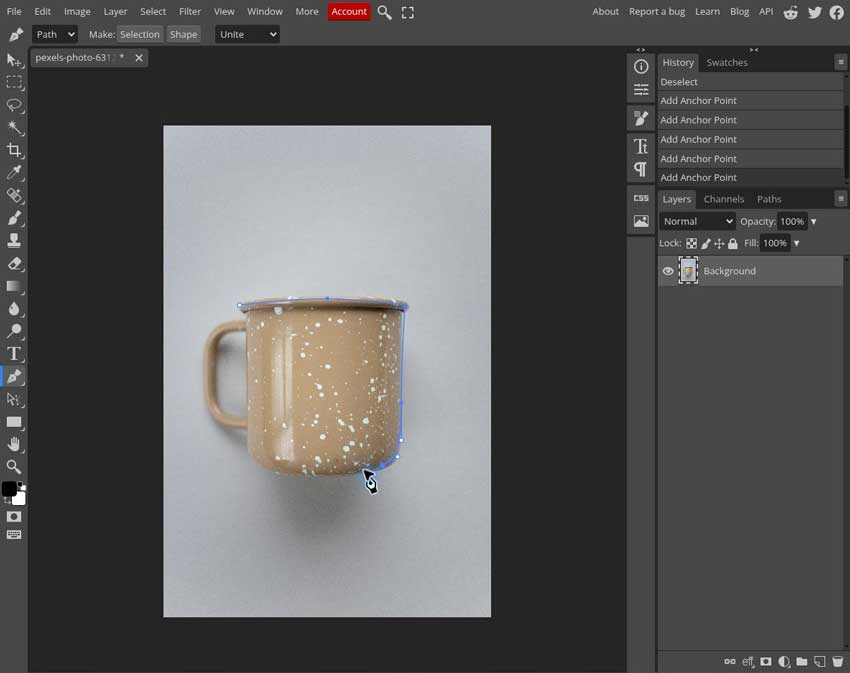Screen dimensions: 850x673
Task: Click the white background color swatch
Action: [20, 498]
